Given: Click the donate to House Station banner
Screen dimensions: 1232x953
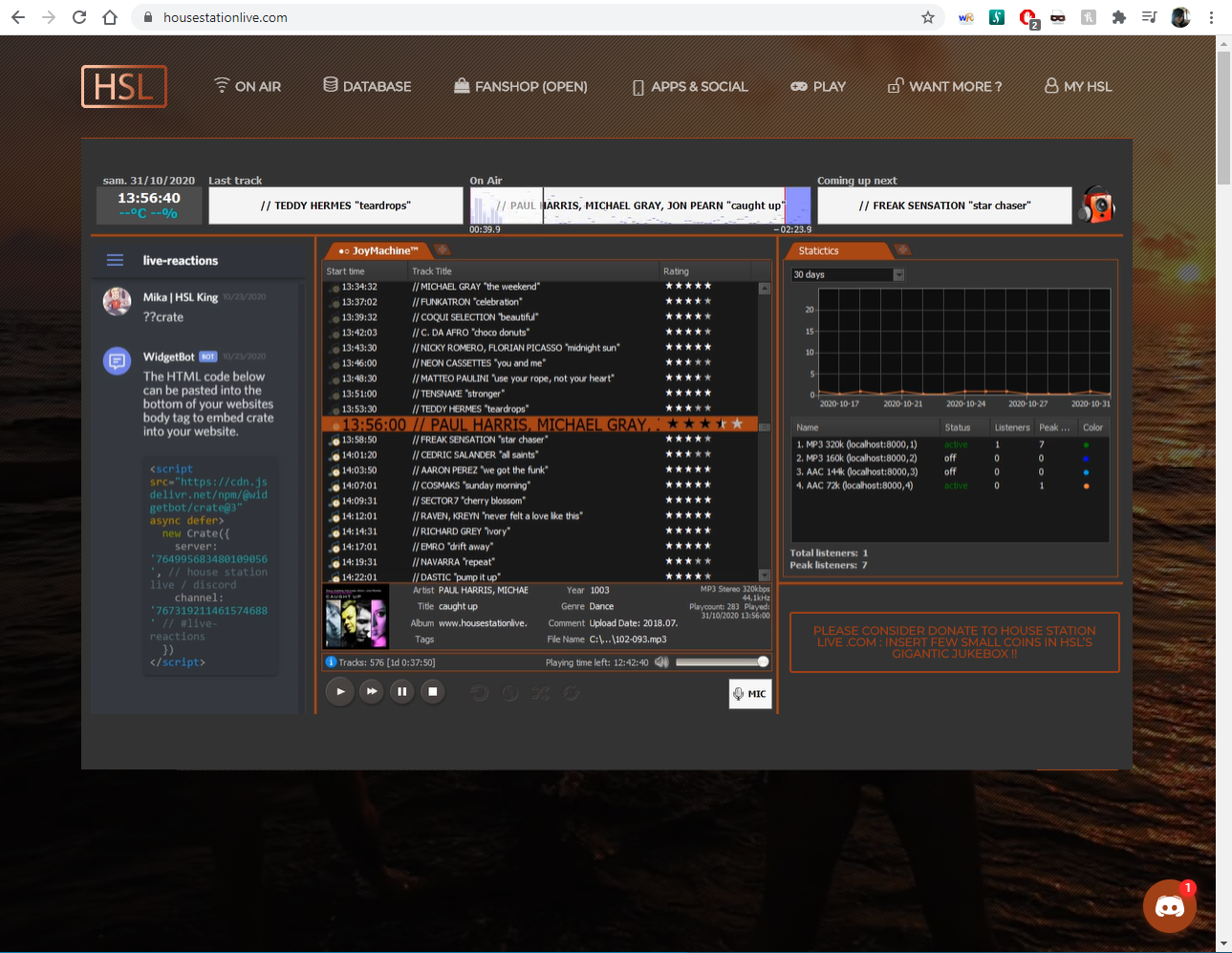Looking at the screenshot, I should point(954,642).
